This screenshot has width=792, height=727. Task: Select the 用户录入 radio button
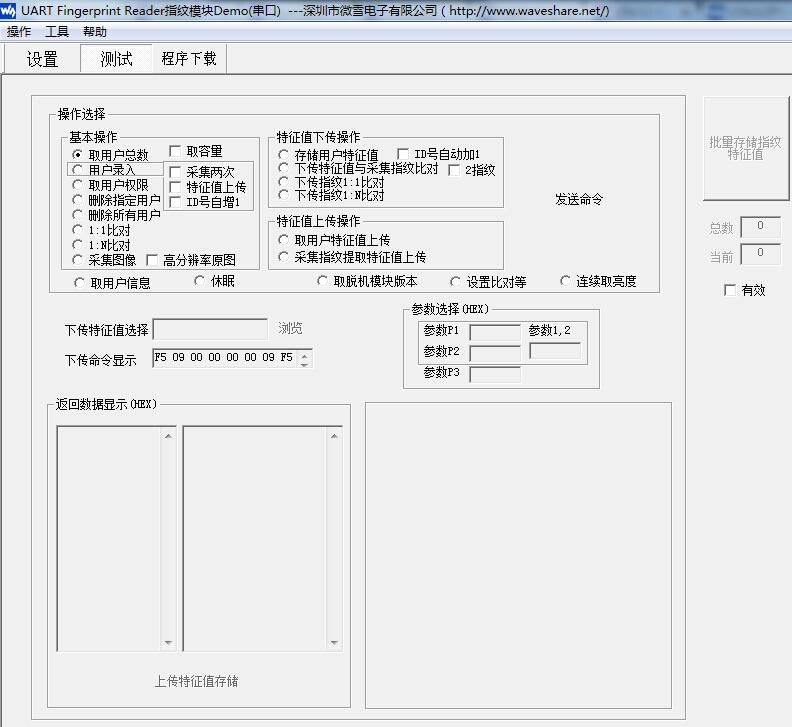click(x=77, y=170)
